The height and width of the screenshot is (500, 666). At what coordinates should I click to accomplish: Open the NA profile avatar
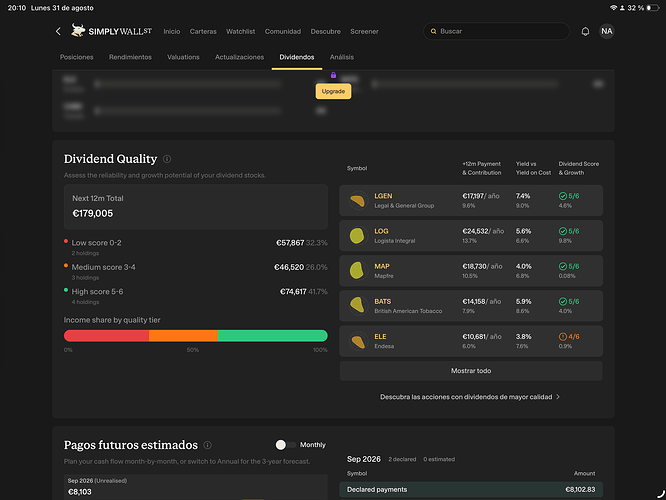(x=607, y=31)
